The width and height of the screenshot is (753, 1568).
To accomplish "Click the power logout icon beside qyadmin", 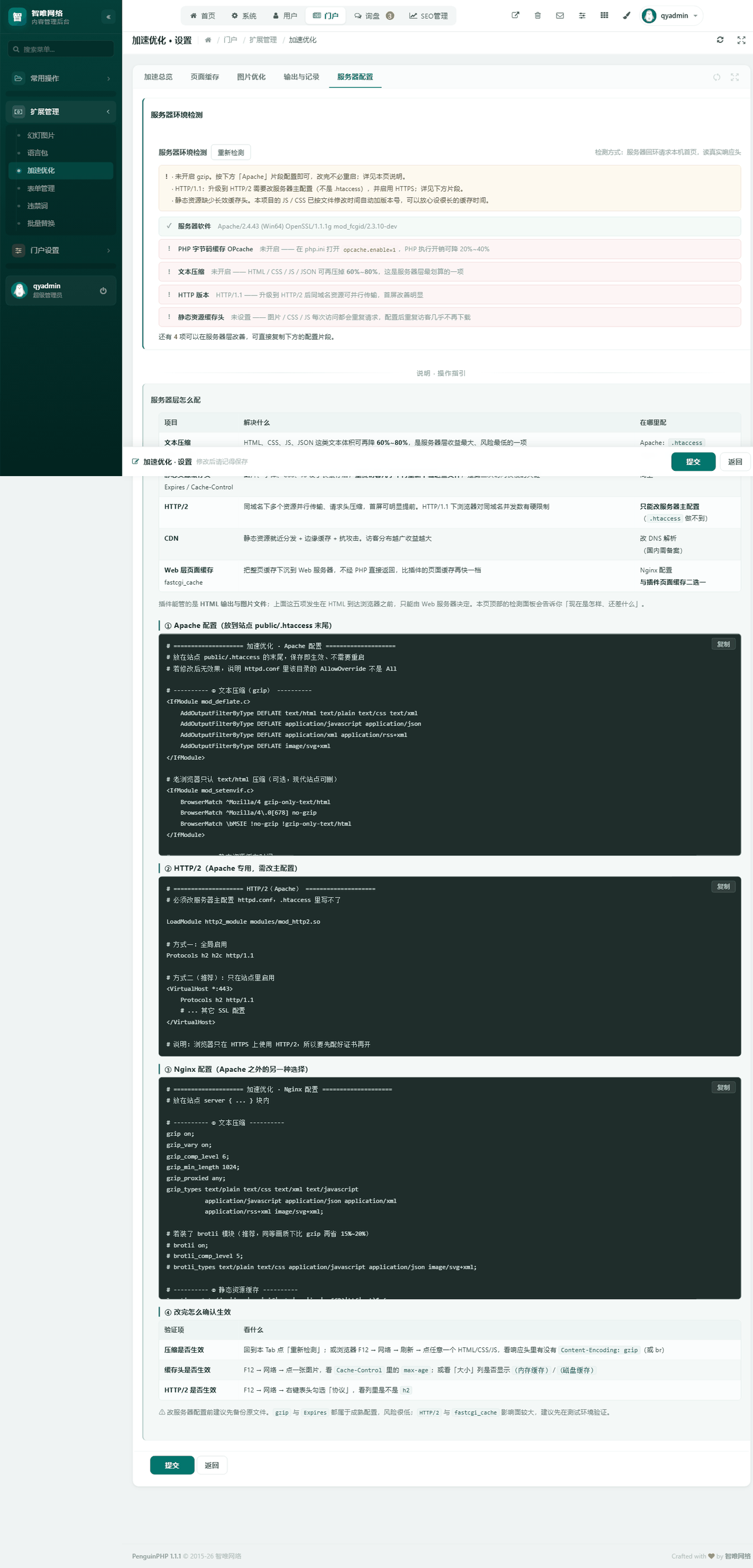I will click(104, 291).
